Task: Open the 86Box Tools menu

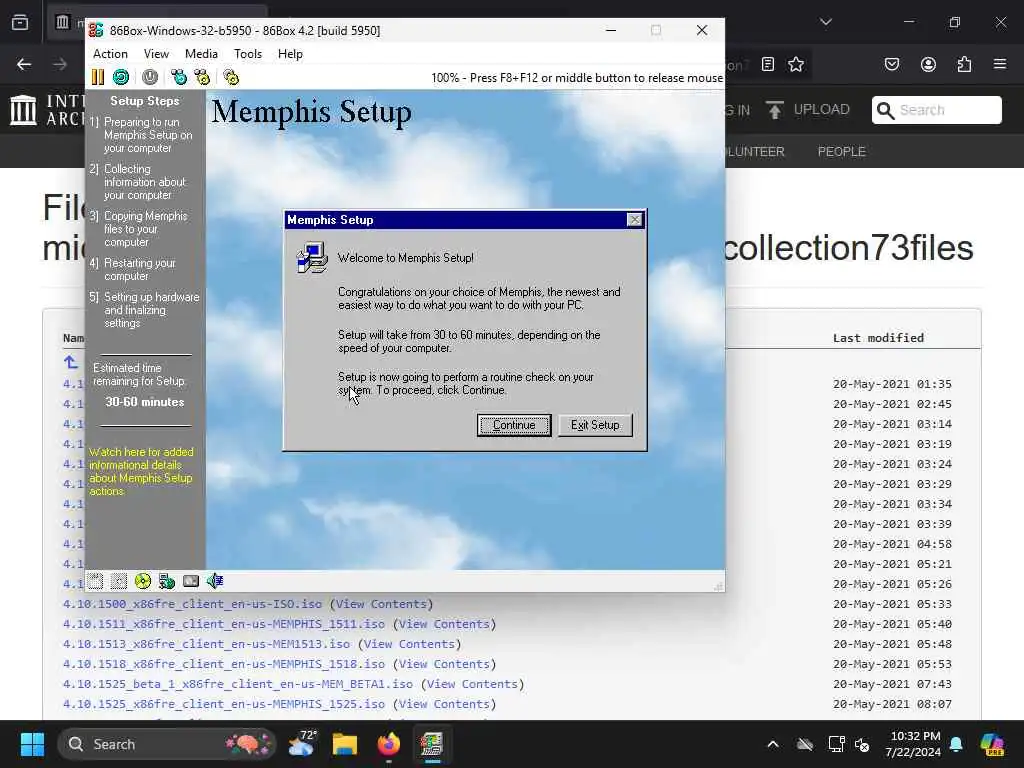Action: point(248,54)
